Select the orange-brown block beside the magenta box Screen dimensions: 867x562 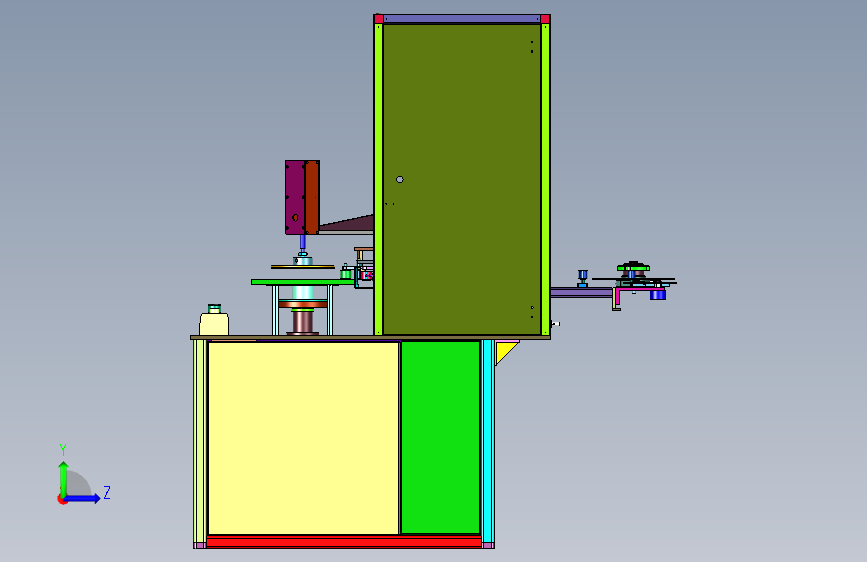coord(312,197)
